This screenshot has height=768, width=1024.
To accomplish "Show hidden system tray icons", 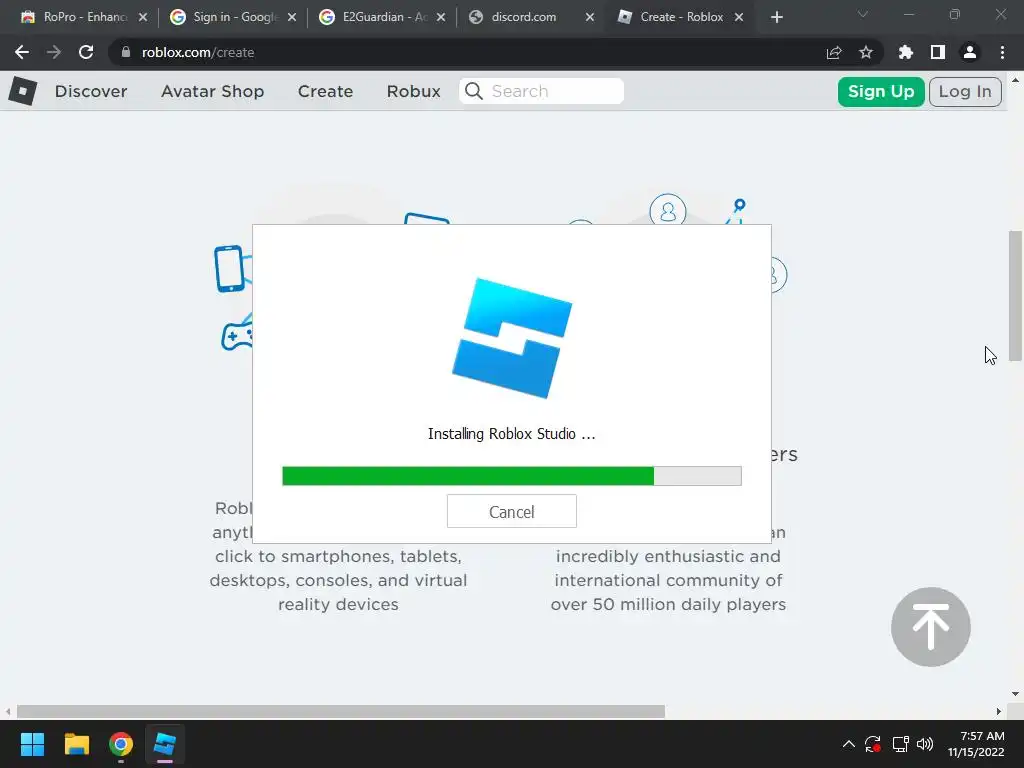I will pos(848,744).
